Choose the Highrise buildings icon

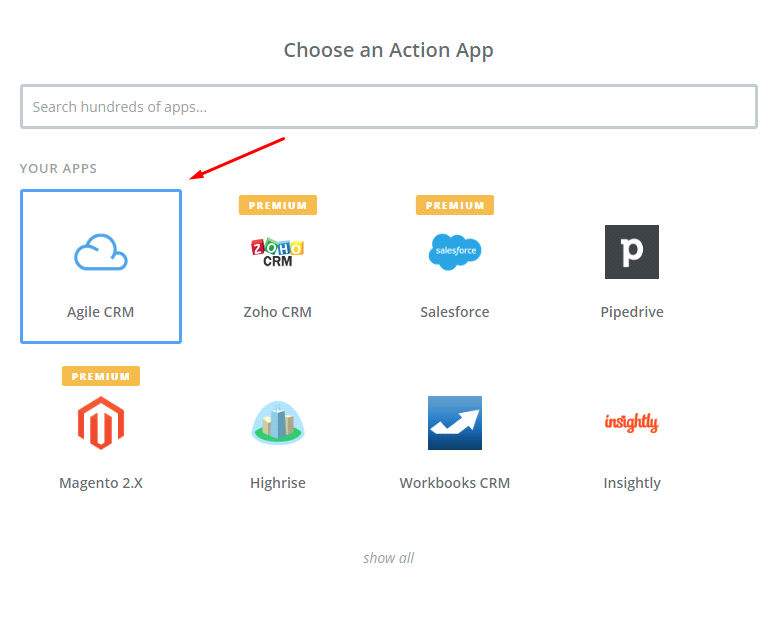277,423
